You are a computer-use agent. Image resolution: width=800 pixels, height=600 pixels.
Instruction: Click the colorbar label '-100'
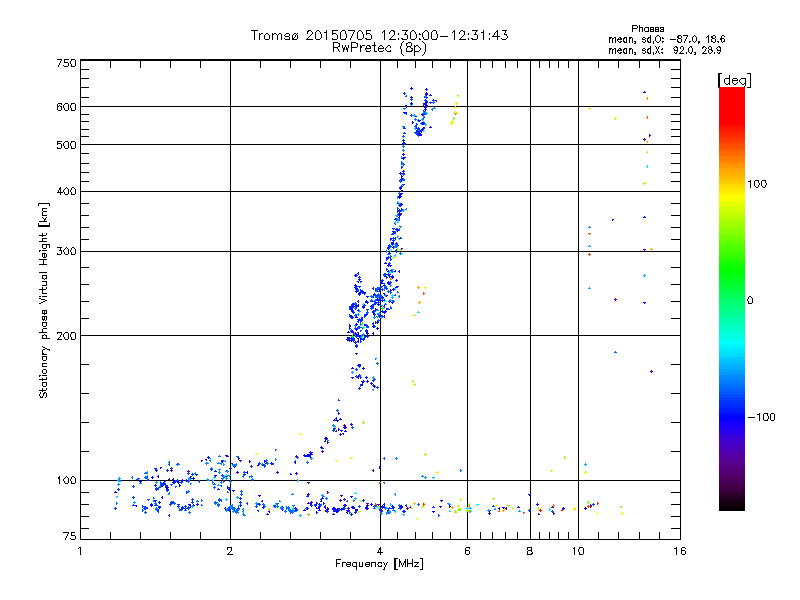click(761, 417)
